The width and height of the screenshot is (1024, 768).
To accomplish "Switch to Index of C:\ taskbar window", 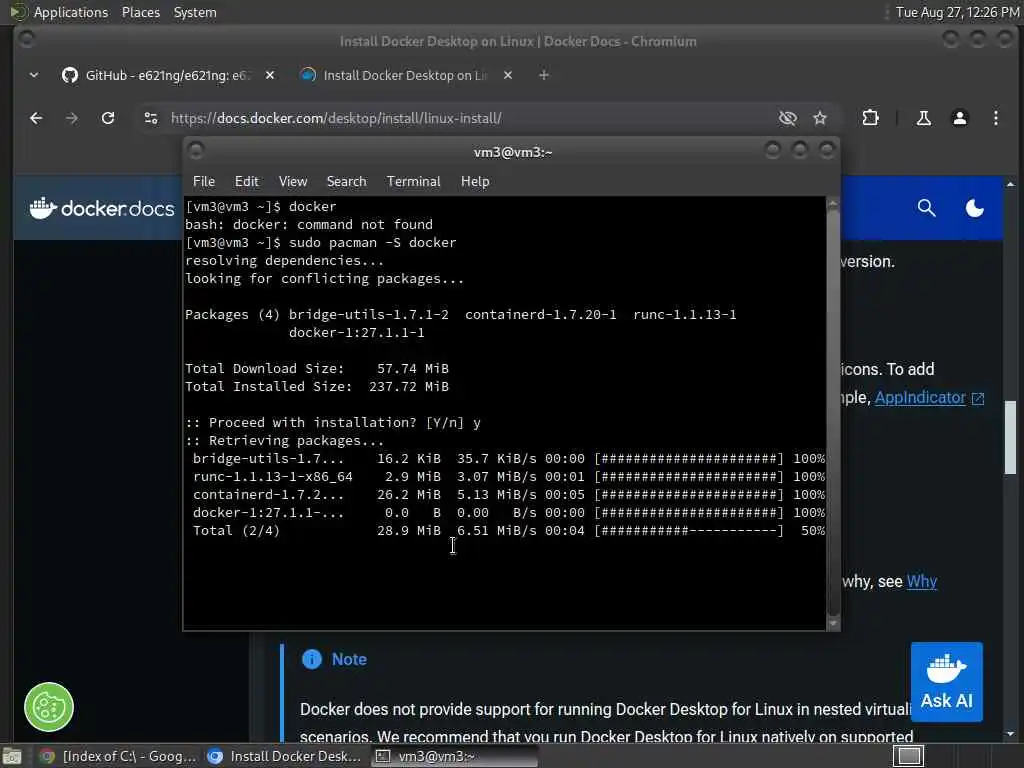I will tap(118, 756).
